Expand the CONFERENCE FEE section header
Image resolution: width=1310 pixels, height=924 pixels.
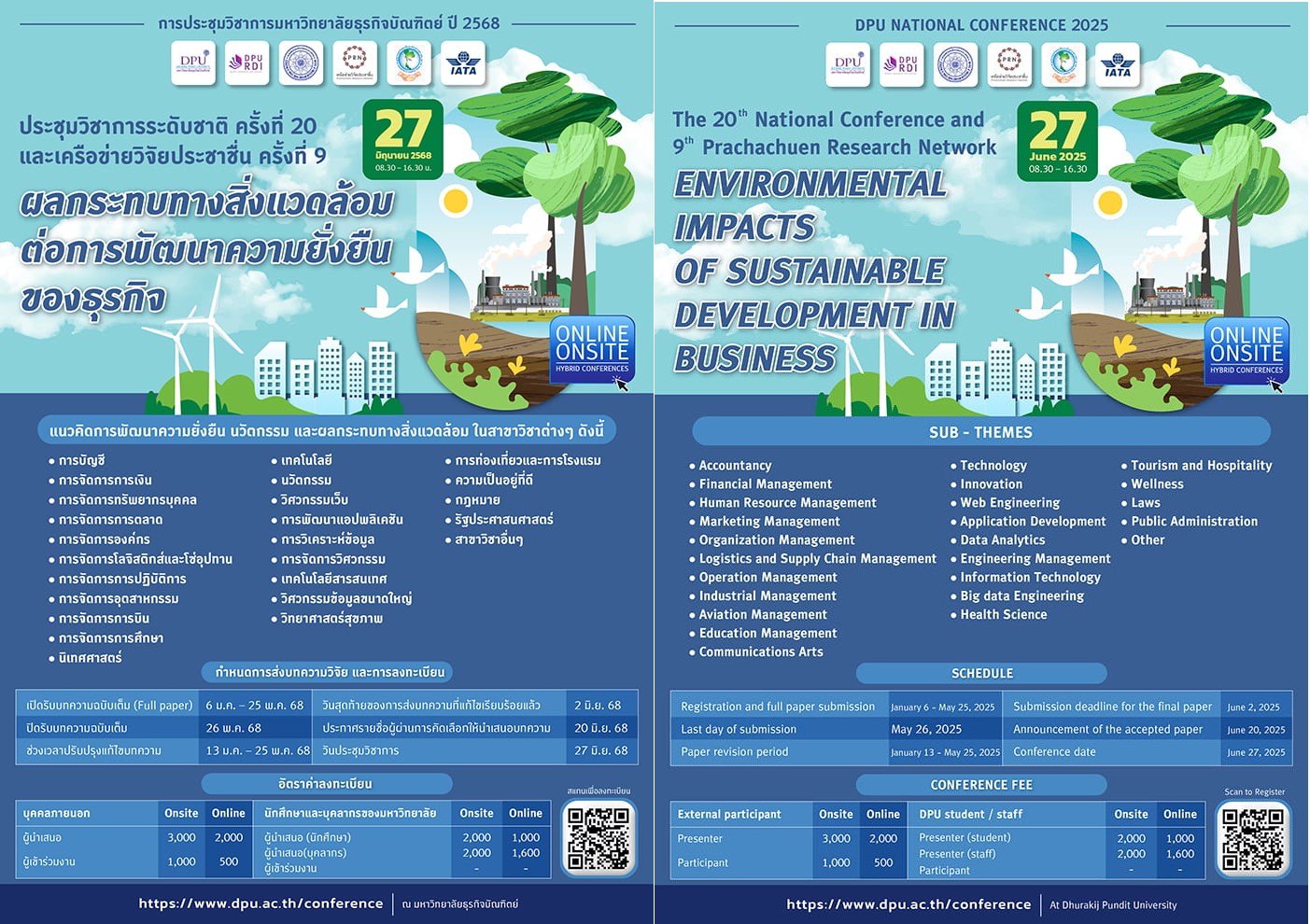pyautogui.click(x=981, y=785)
